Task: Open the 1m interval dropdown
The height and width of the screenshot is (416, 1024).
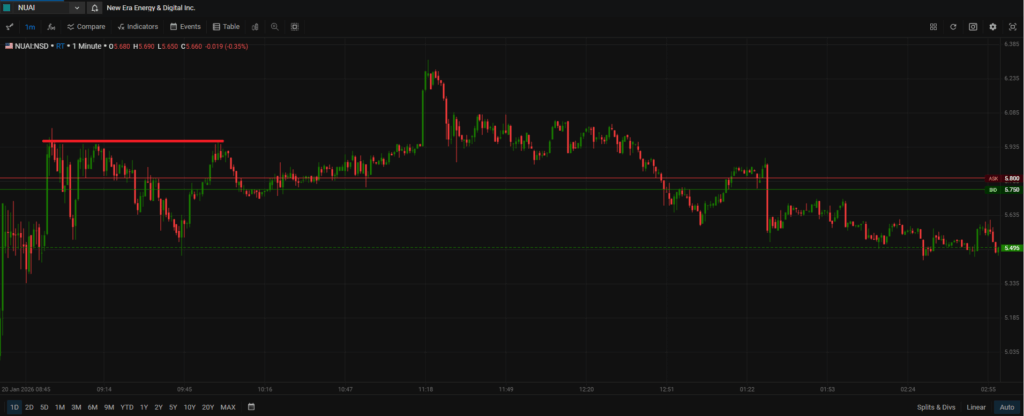Action: pos(30,27)
